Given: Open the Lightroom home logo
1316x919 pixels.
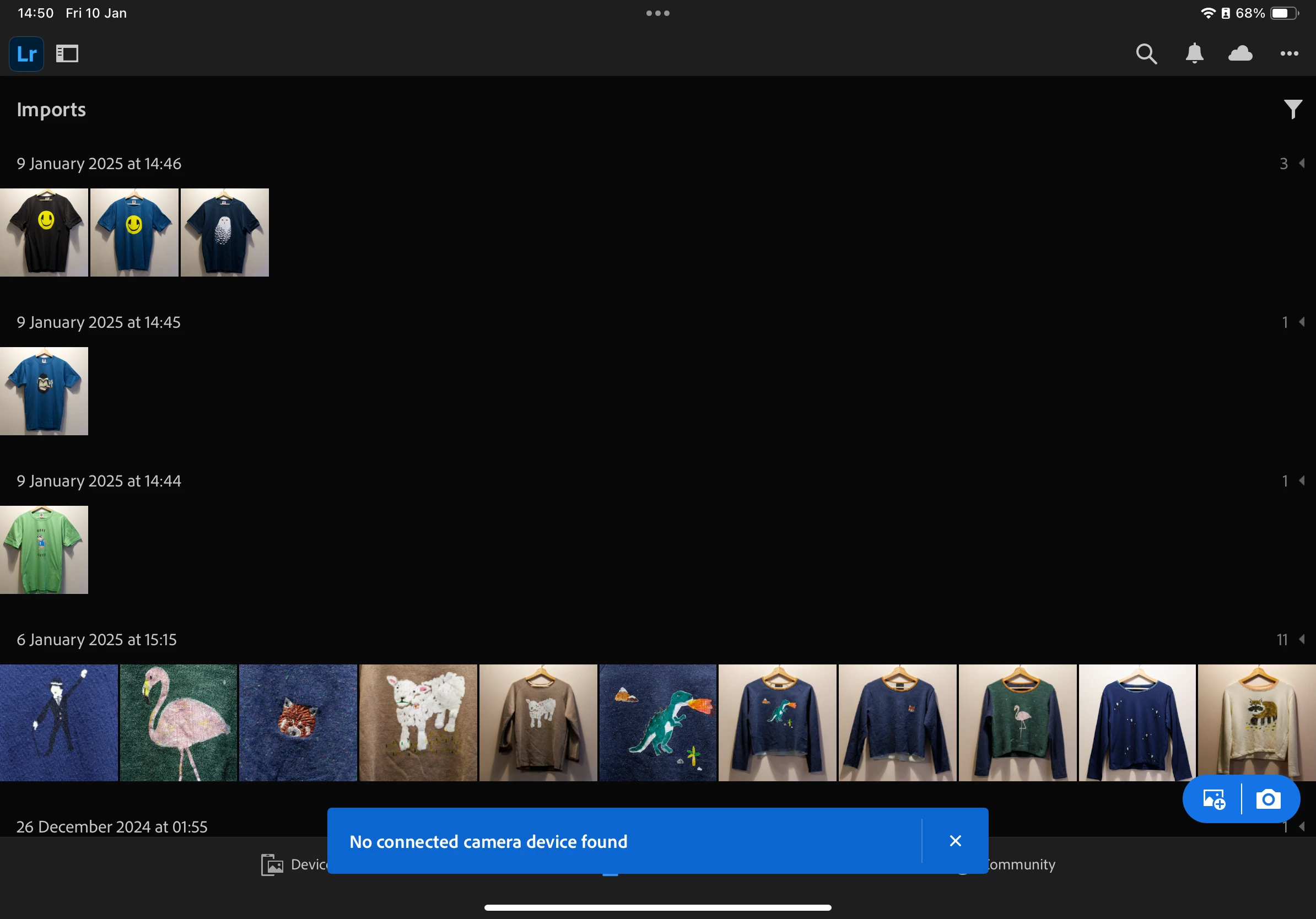Looking at the screenshot, I should 26,54.
